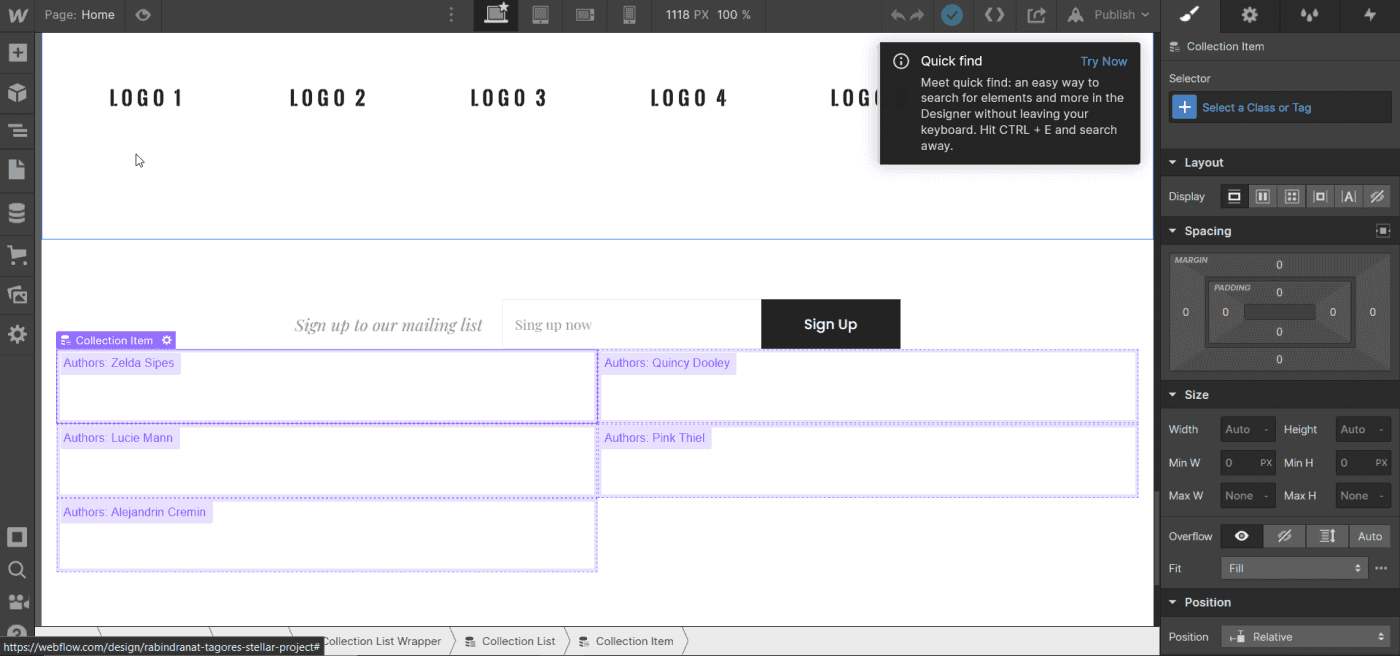Image resolution: width=1400 pixels, height=656 pixels.
Task: Click the Sign Up button on canvas
Action: 830,324
